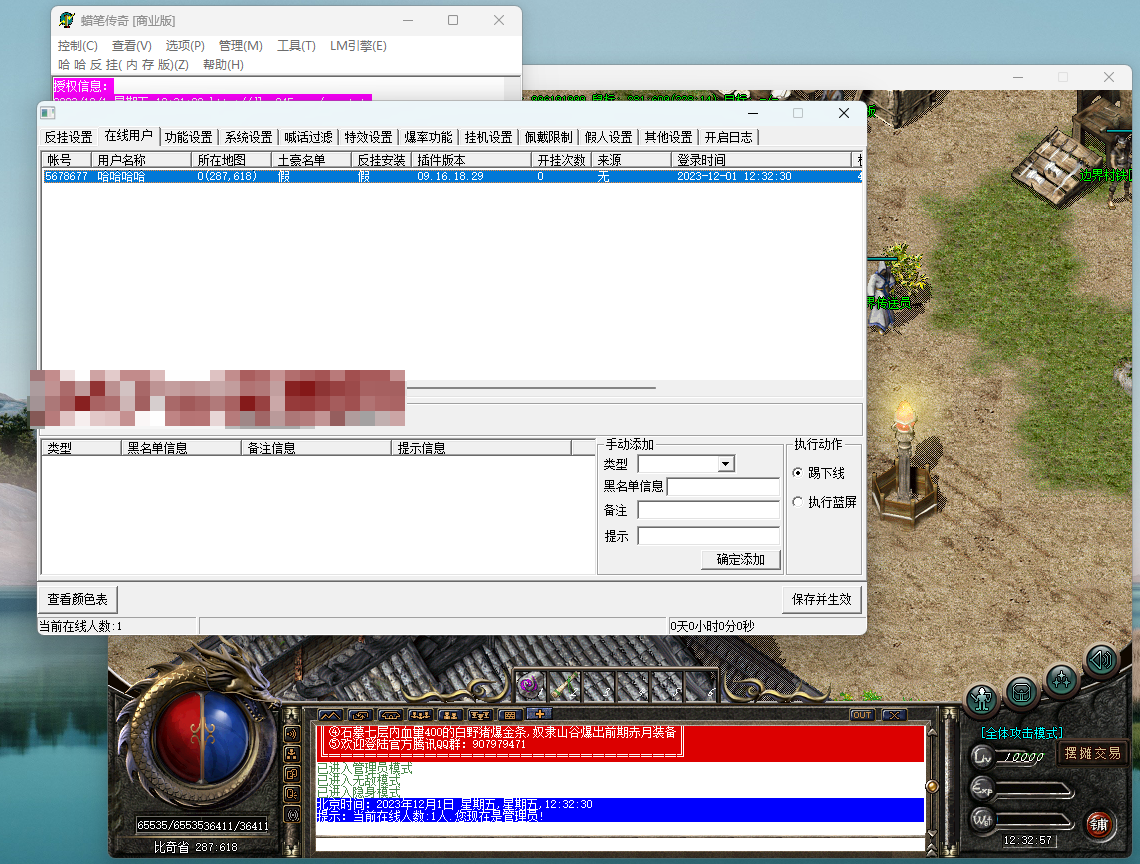Click the 确定添加 button
Viewport: 1140px width, 864px height.
pyautogui.click(x=741, y=559)
